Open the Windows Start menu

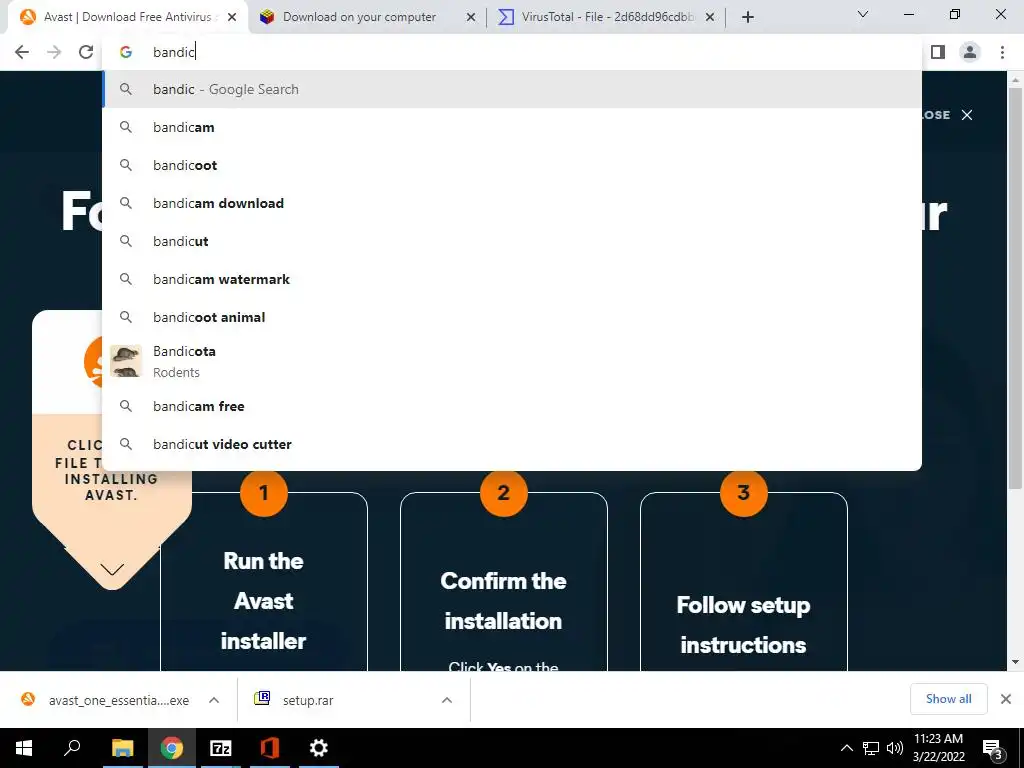24,748
